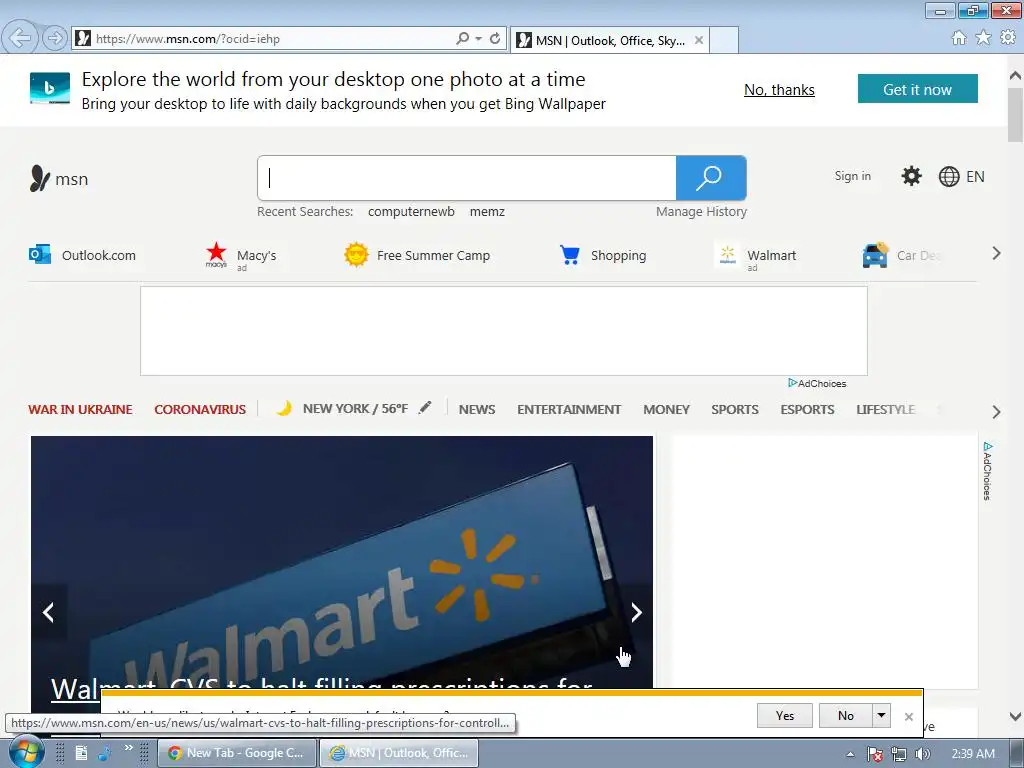Show next slideshow story
1024x768 pixels.
(636, 612)
